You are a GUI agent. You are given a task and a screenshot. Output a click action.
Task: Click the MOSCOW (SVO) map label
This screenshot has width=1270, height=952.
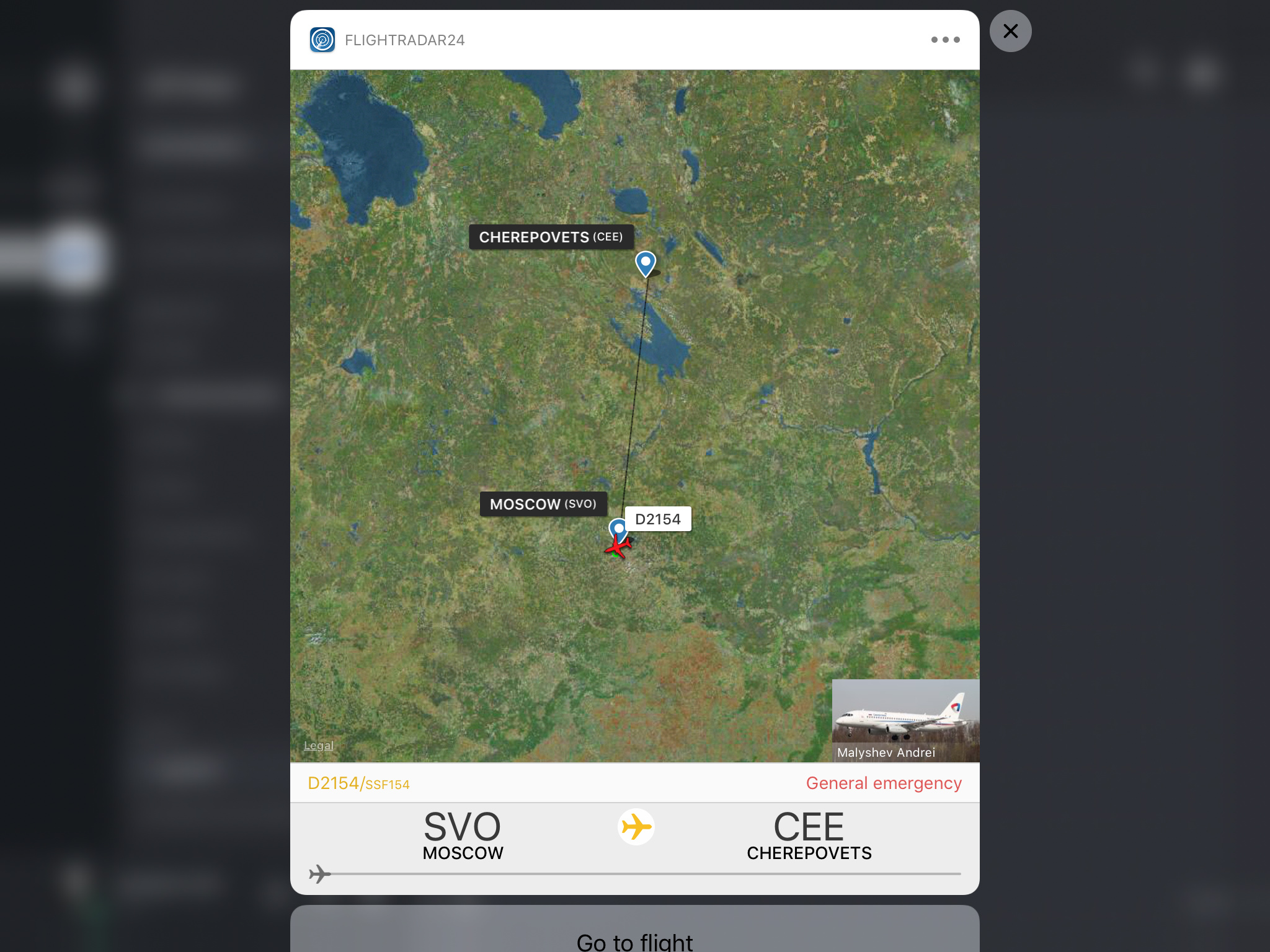(543, 504)
